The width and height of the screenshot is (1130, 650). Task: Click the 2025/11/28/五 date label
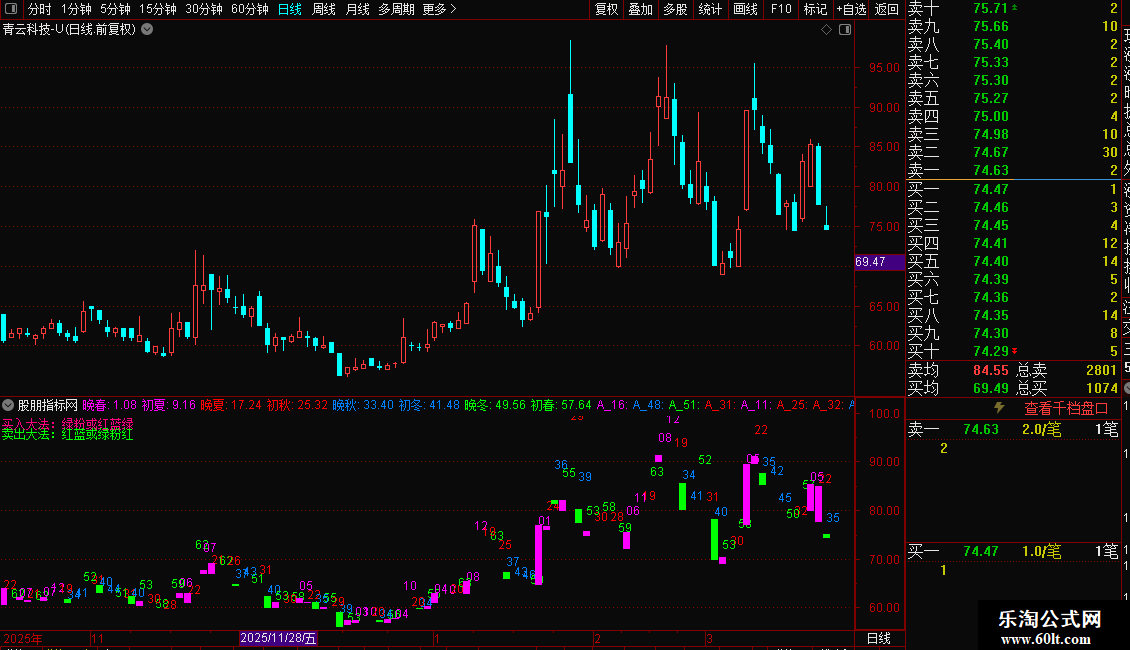(x=278, y=638)
